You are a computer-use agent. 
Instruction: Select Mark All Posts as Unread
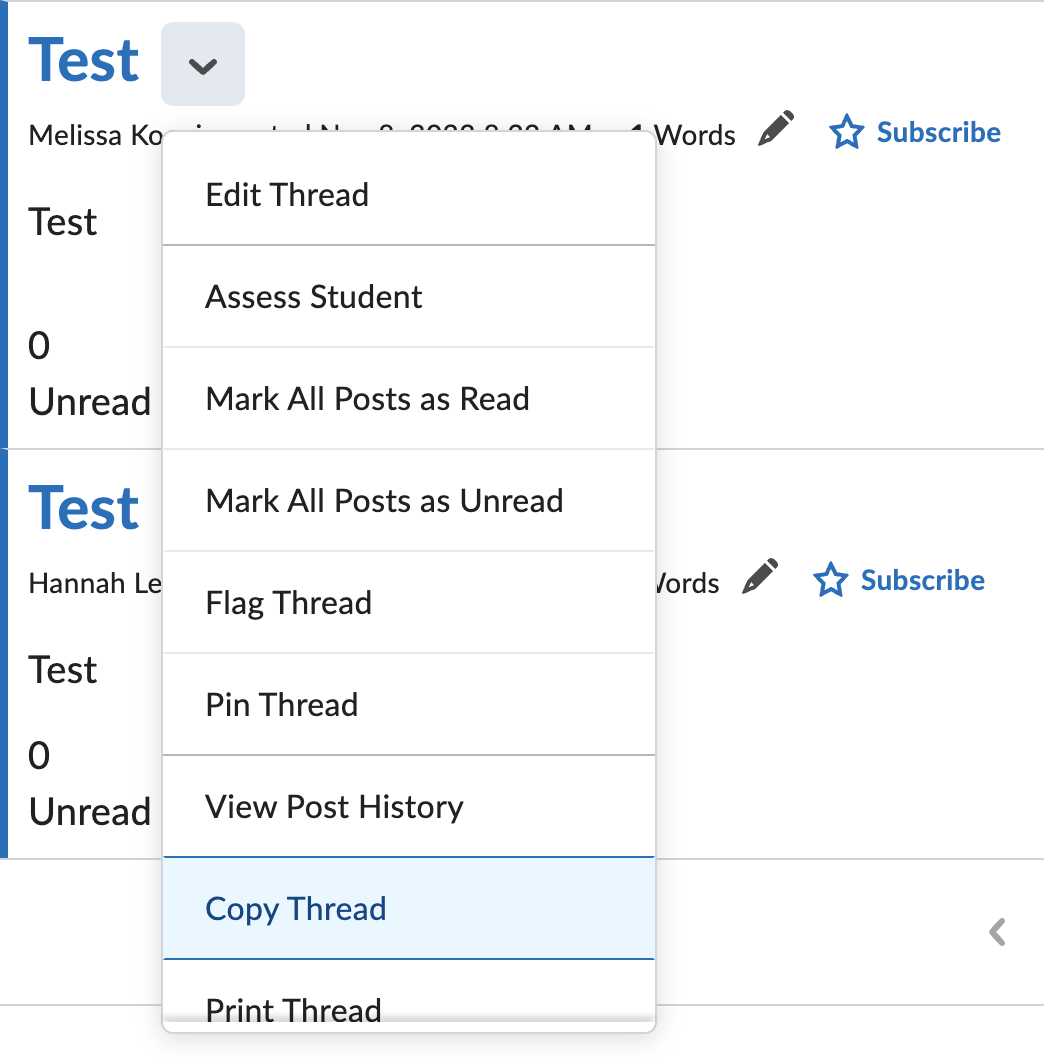tap(384, 501)
